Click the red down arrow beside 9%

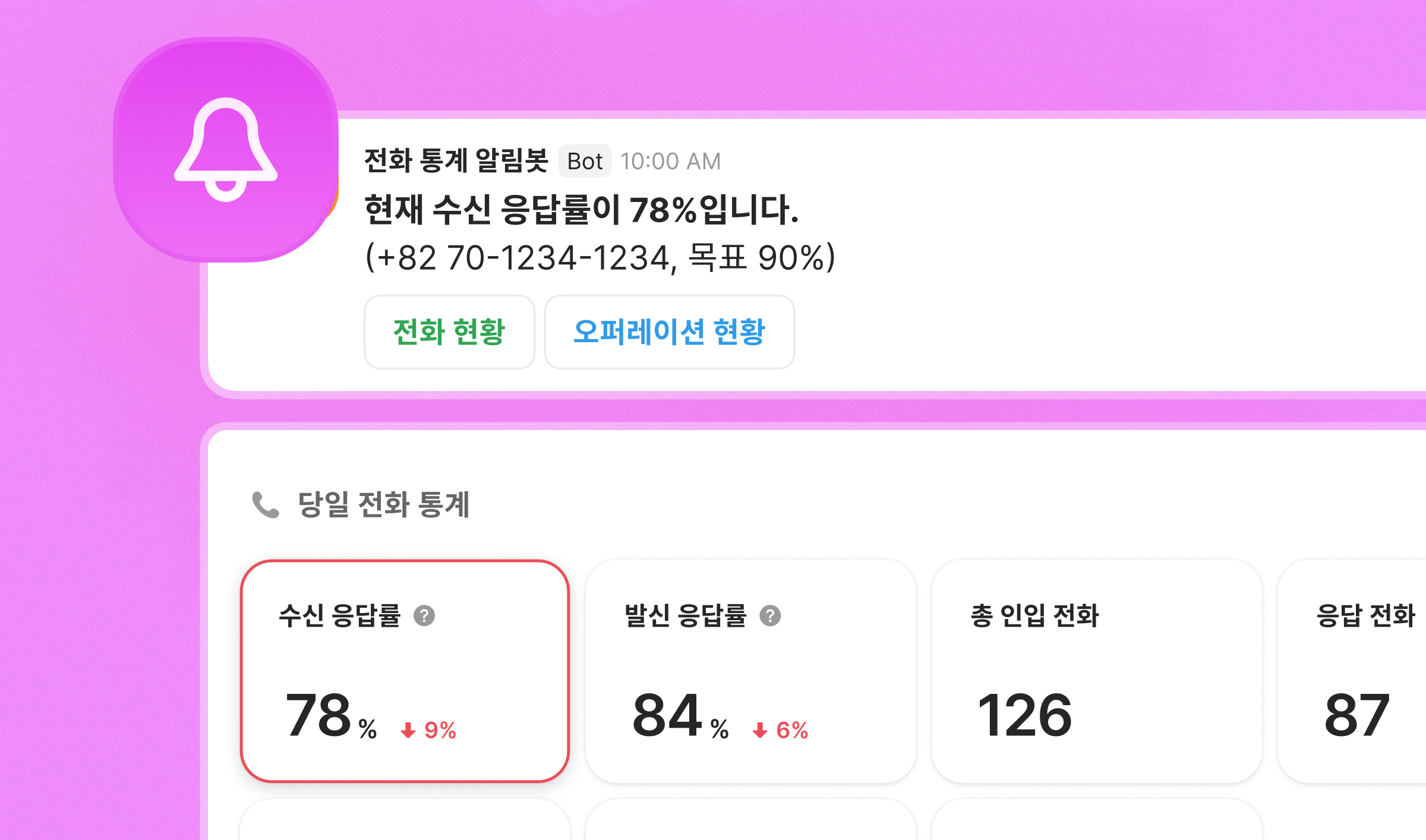tap(408, 730)
